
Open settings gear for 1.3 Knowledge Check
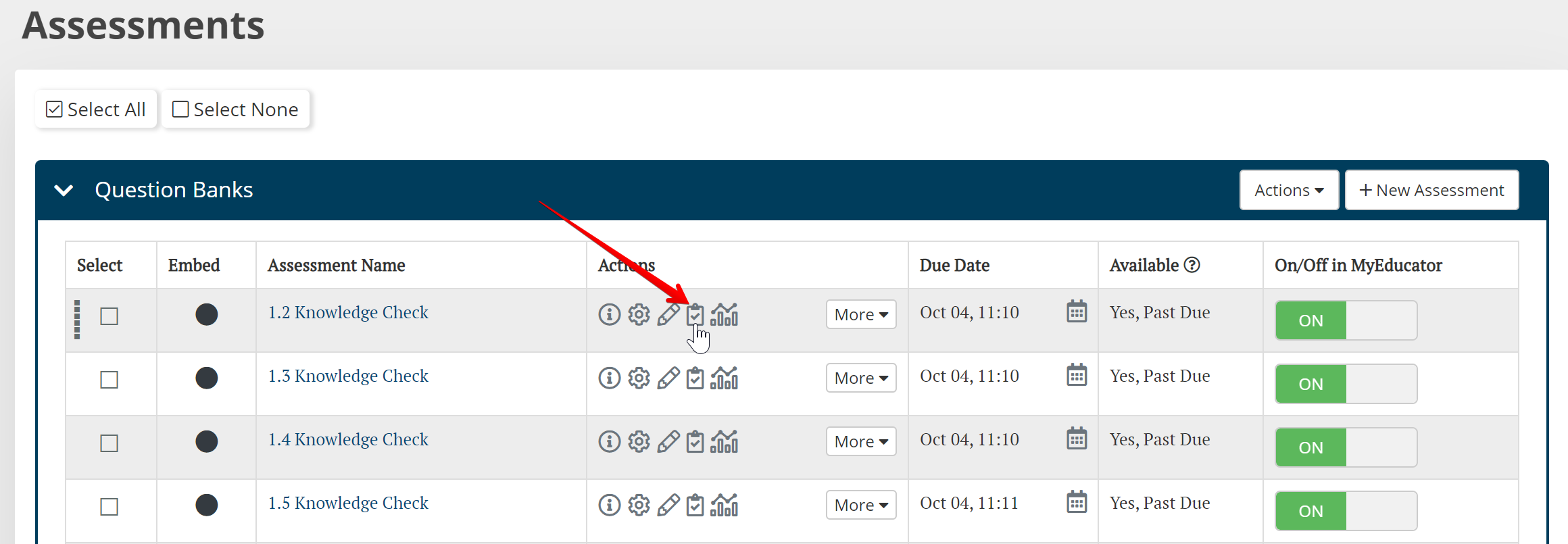tap(639, 378)
